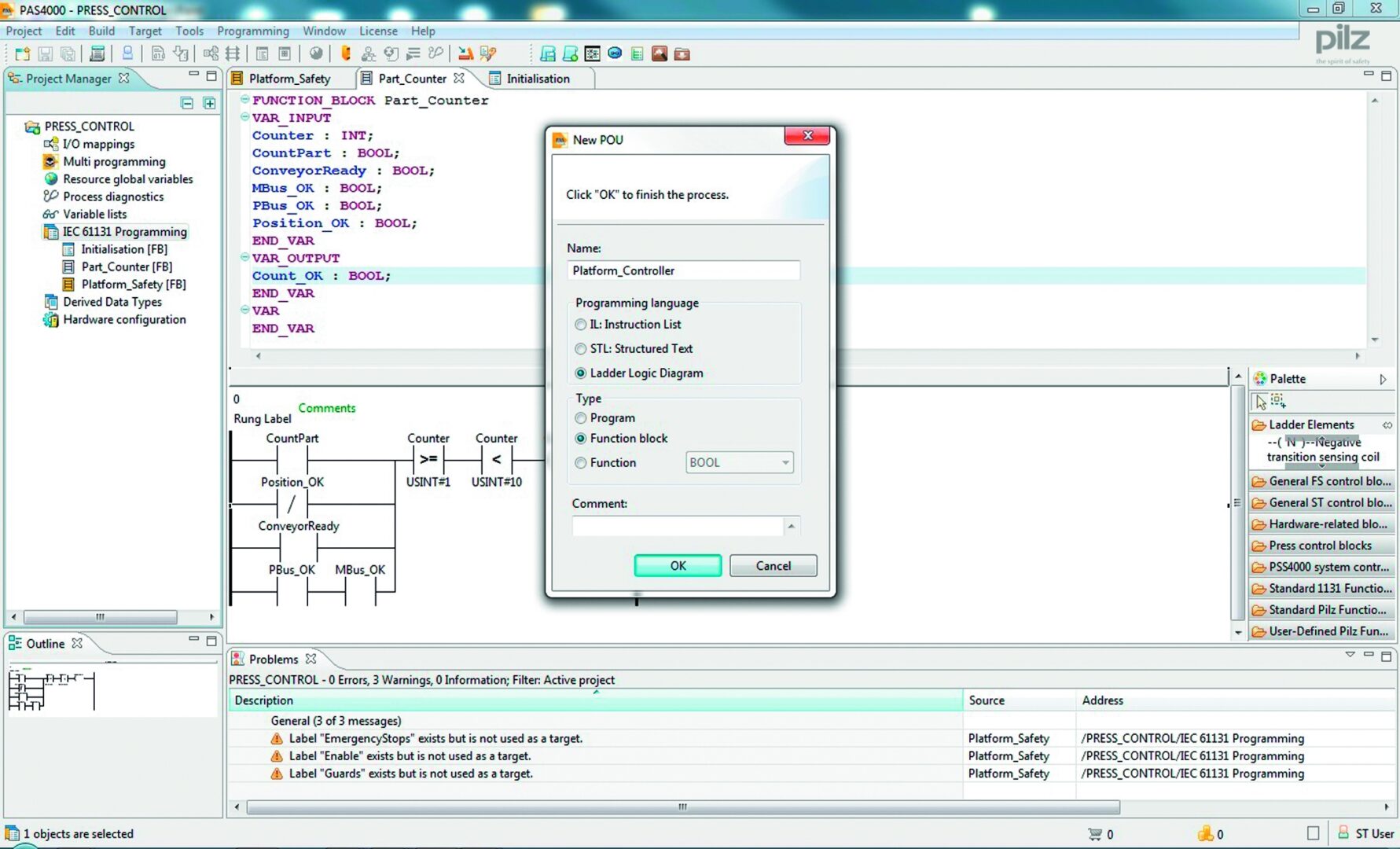
Task: Click the new project toolbar icon
Action: (22, 53)
